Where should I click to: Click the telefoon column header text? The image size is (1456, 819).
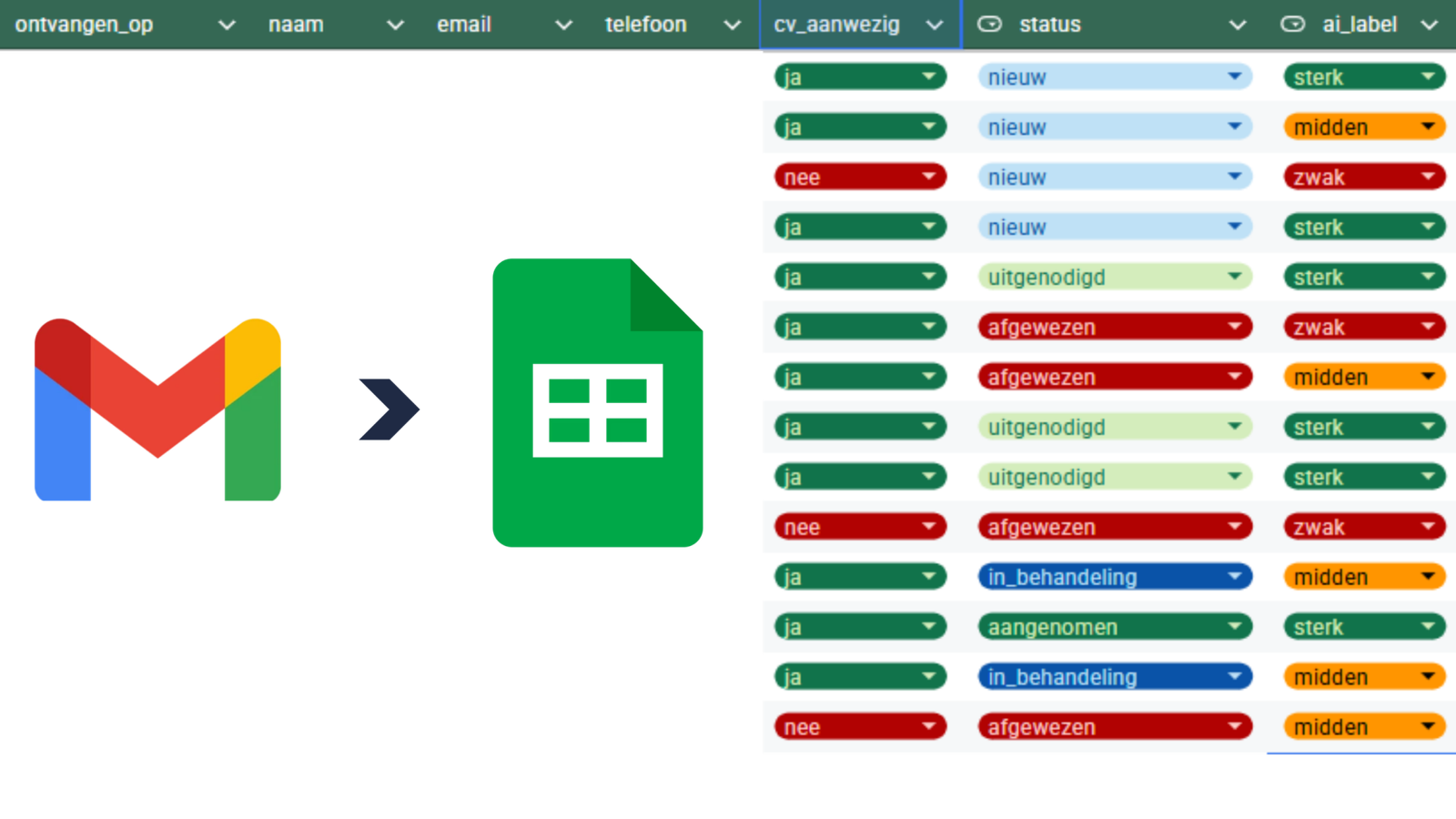click(645, 25)
